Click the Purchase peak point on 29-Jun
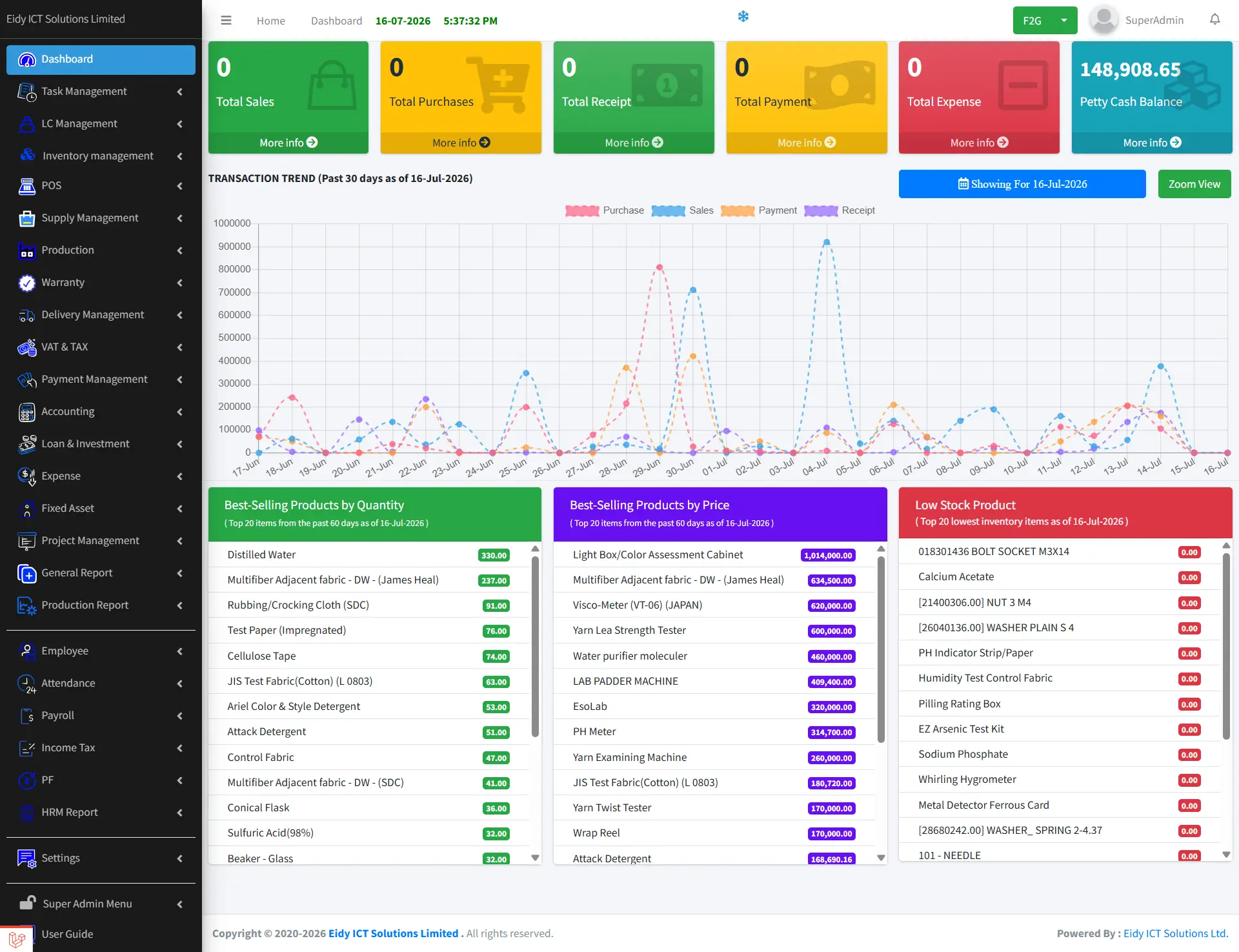The image size is (1239, 952). (x=659, y=267)
